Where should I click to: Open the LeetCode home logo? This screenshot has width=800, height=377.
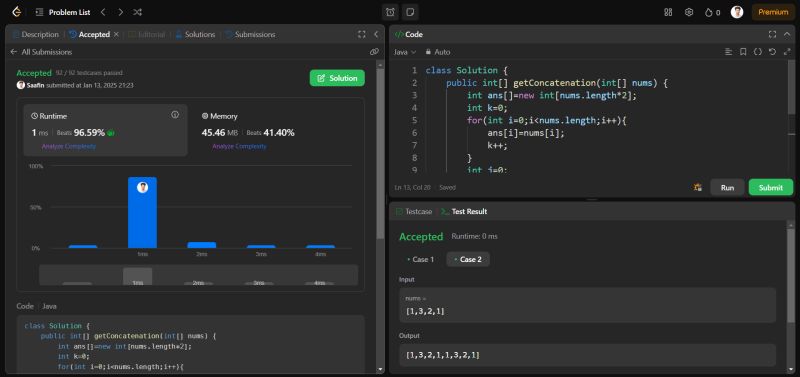16,12
